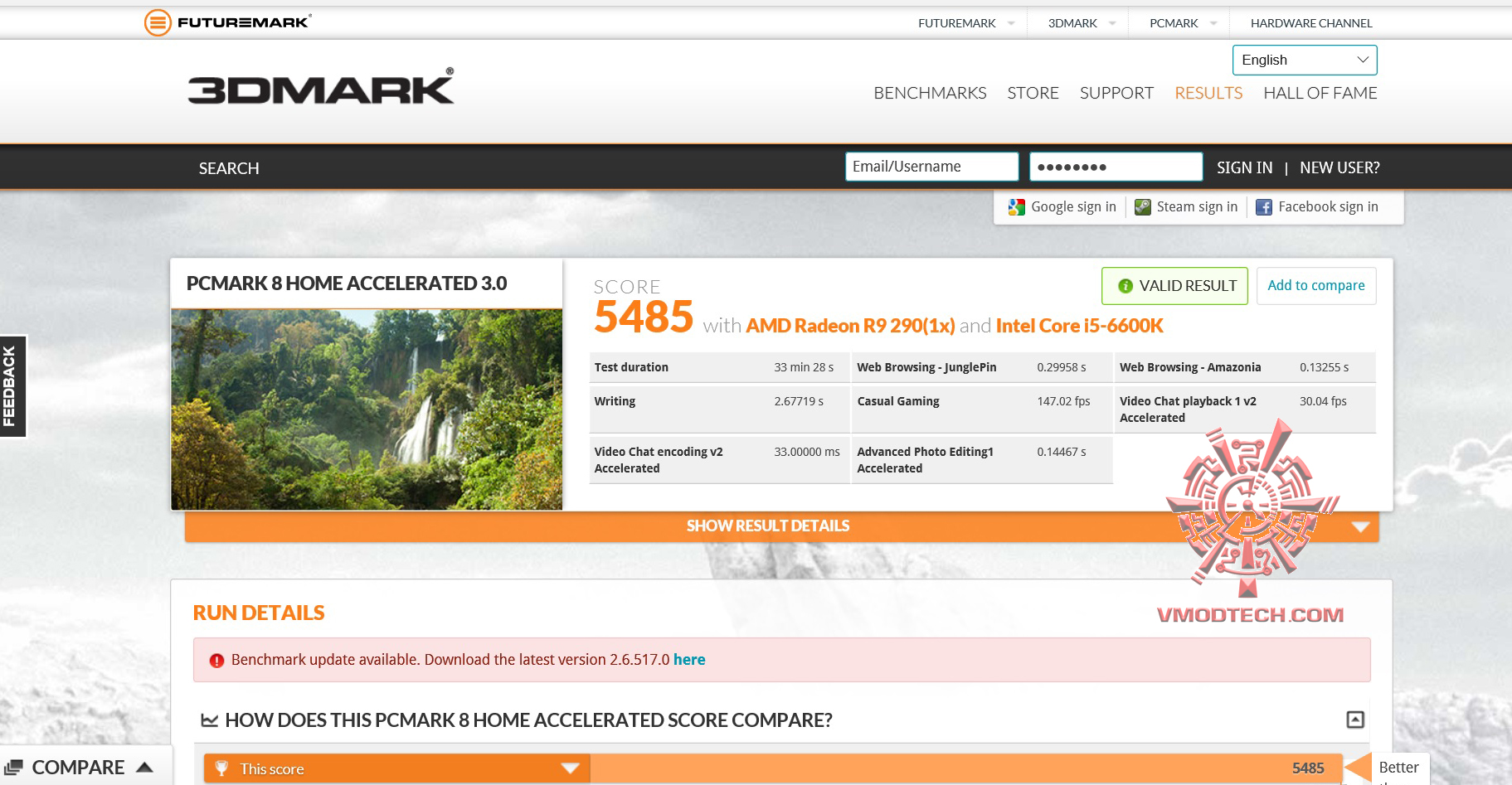1512x785 pixels.
Task: Select the RESULTS navigation item
Action: (1208, 93)
